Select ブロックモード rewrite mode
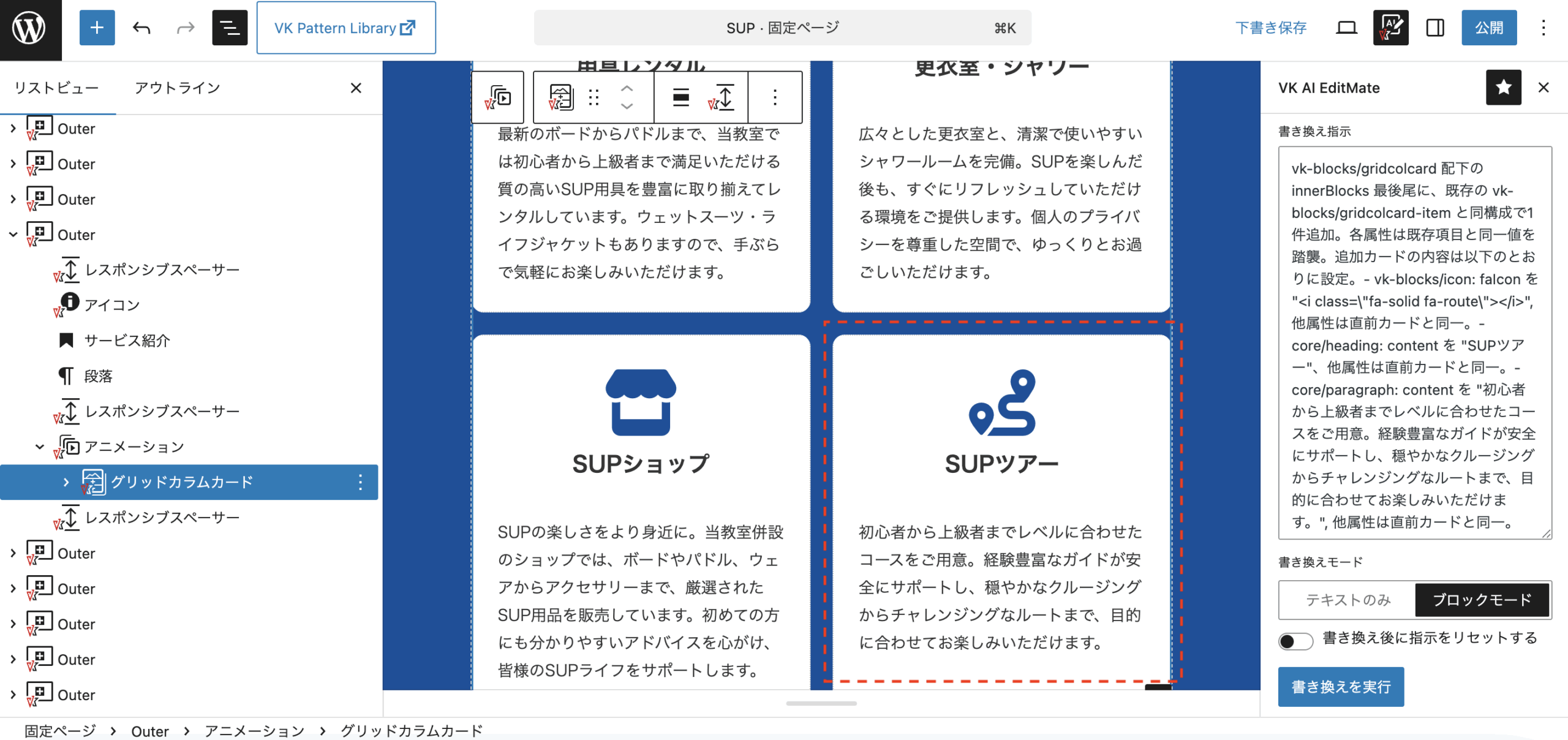The image size is (1568, 740). click(1482, 600)
